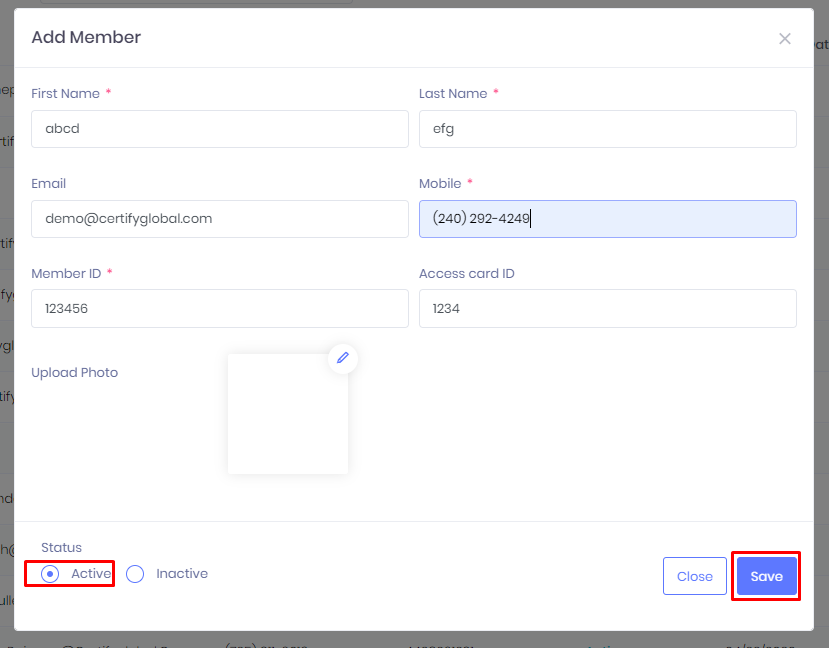The image size is (829, 648).
Task: Click the Add Member dialog title
Action: [x=86, y=38]
